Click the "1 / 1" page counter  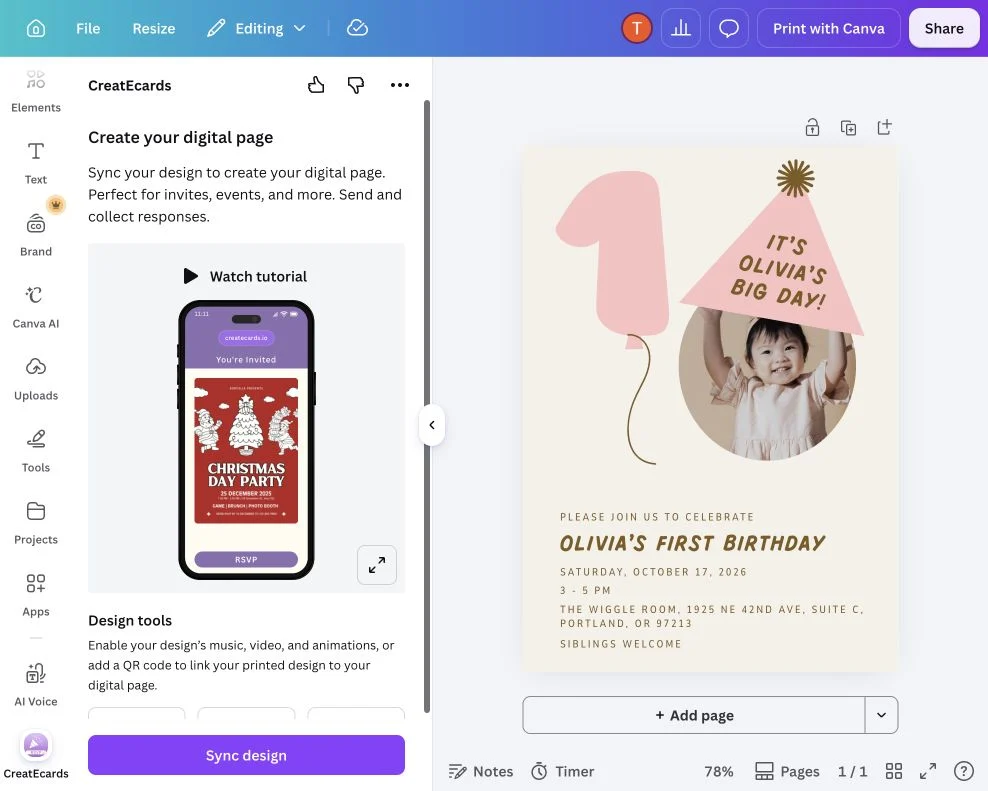pos(852,771)
